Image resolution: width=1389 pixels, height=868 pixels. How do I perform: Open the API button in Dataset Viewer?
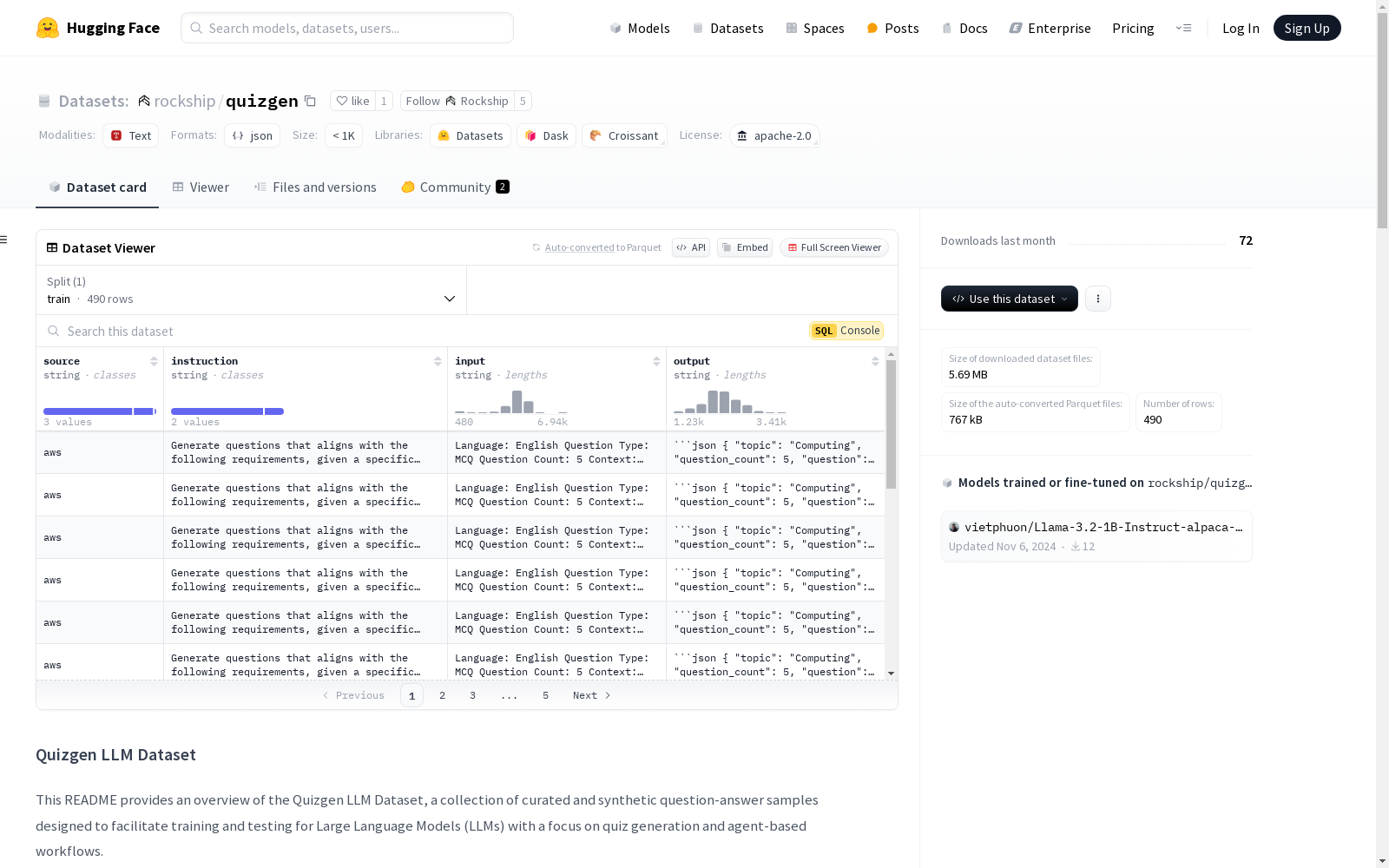(691, 247)
